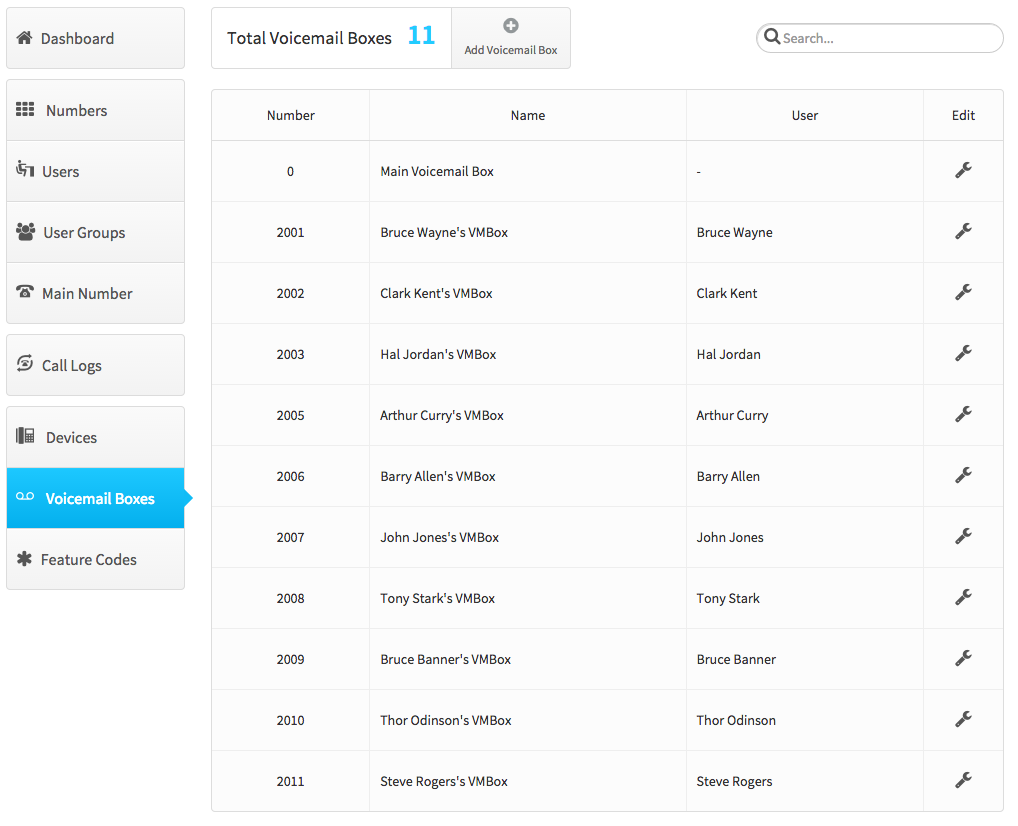The width and height of the screenshot is (1018, 826).
Task: Click Barry Allen's VMBox name
Action: pyautogui.click(x=438, y=477)
